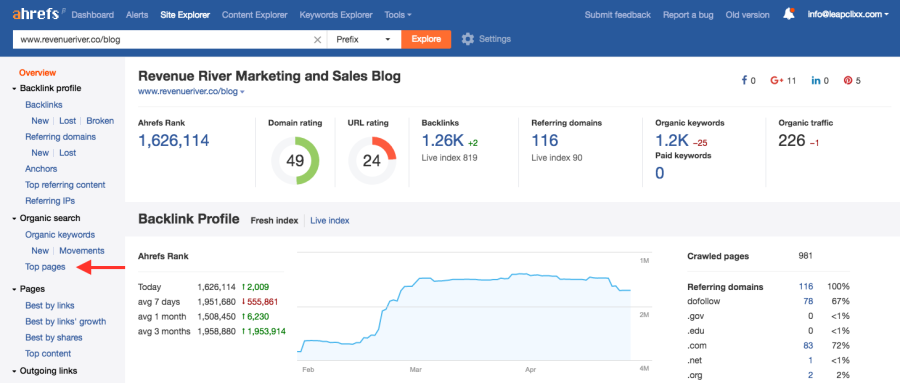Click the orange Explore button

coord(426,40)
